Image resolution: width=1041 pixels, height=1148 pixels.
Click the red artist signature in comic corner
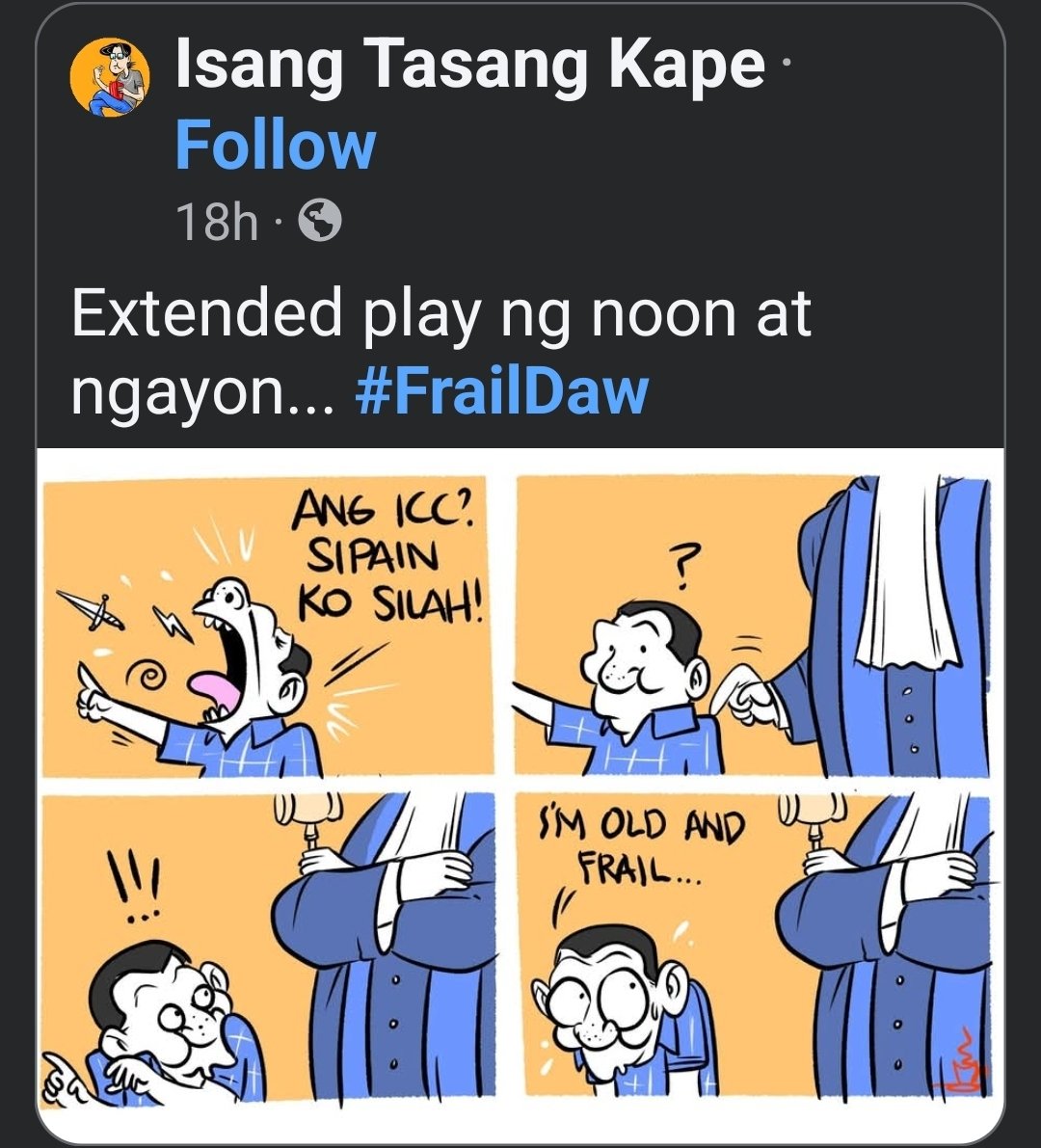pyautogui.click(x=967, y=1061)
